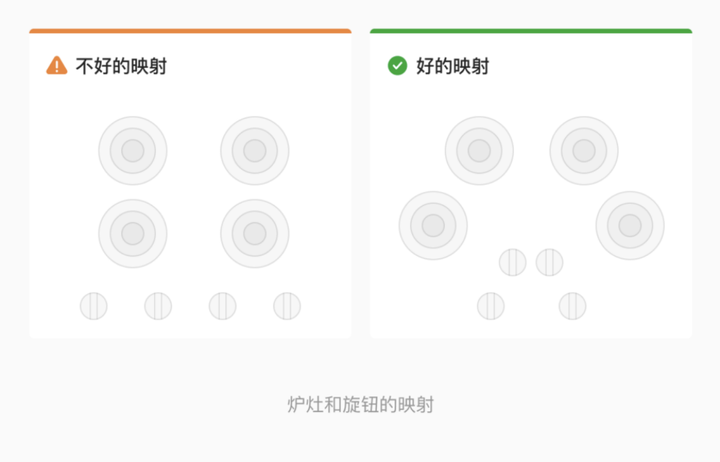
Task: Click far-left lower burner in good mapping panel
Action: click(x=433, y=225)
